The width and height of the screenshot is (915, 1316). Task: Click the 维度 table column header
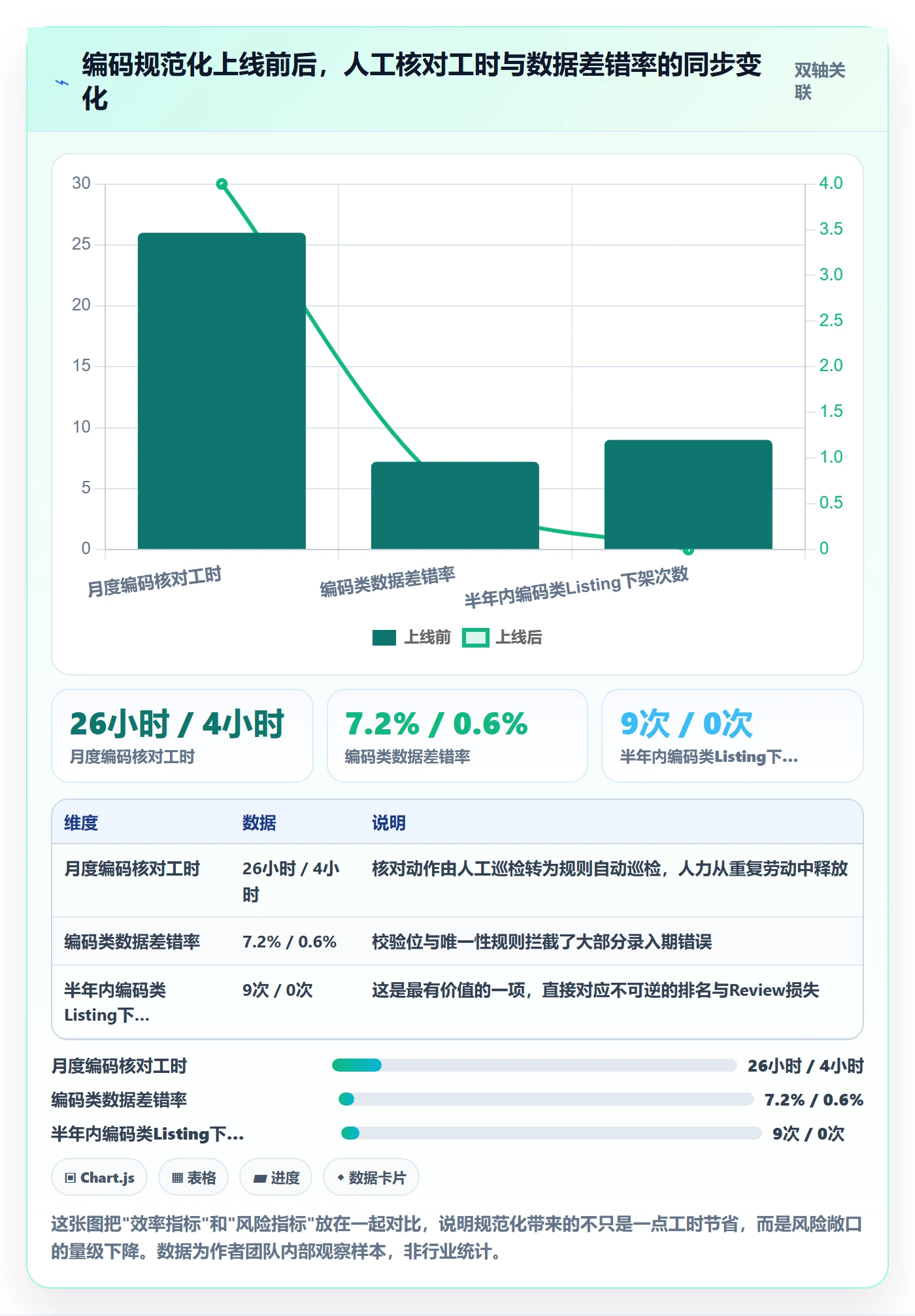pos(81,823)
